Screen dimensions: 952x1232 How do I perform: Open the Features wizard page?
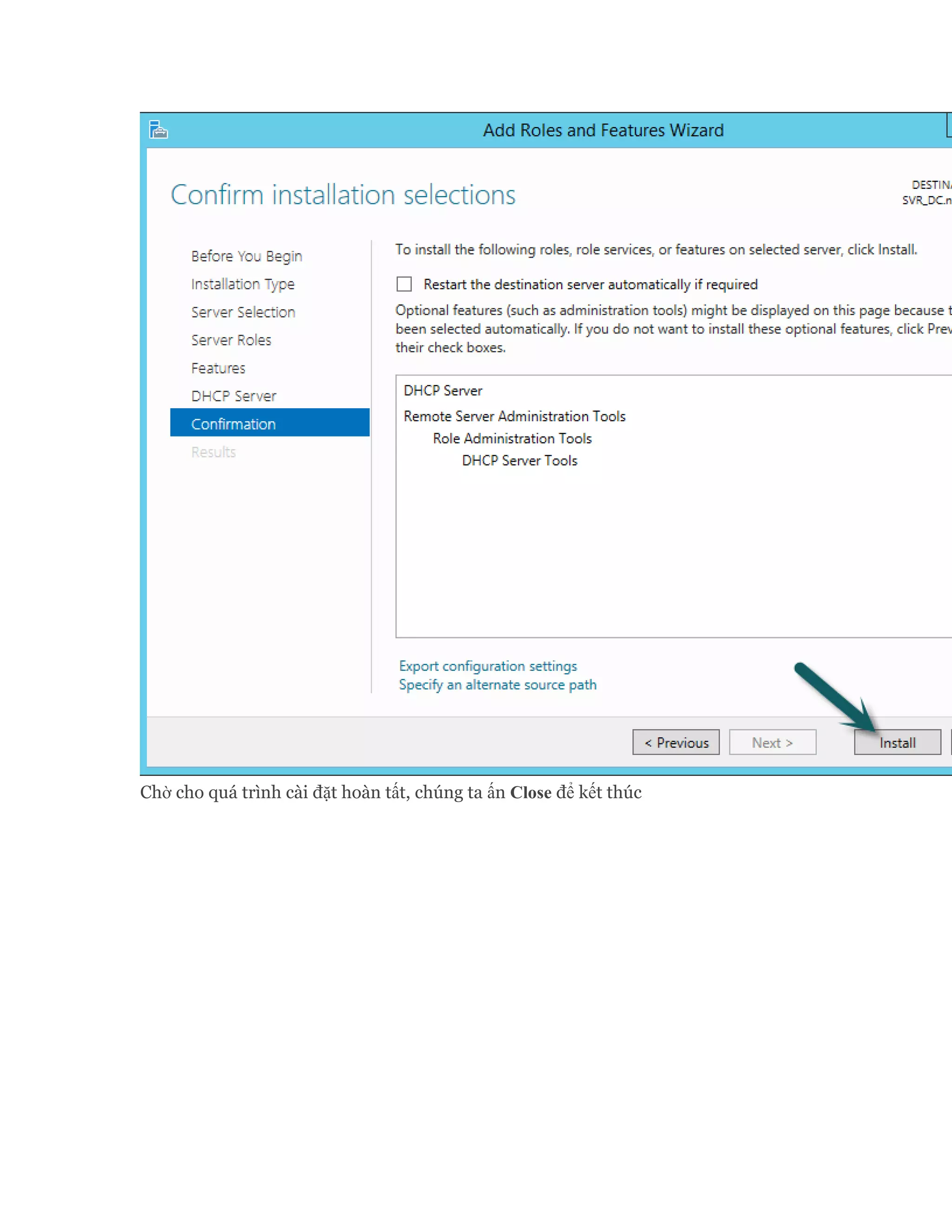pyautogui.click(x=218, y=368)
